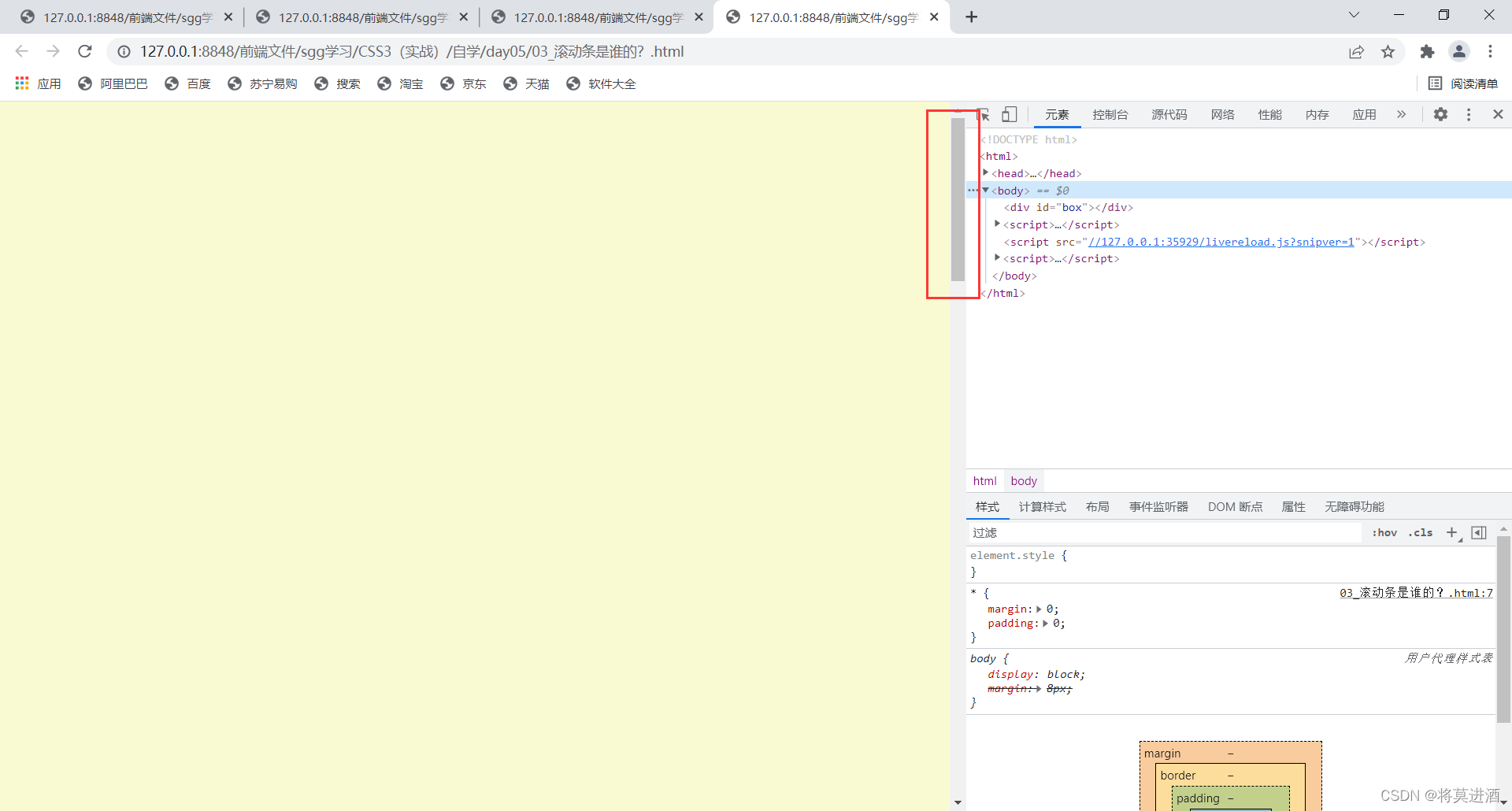
Task: Switch to the 元素 Elements tab
Action: pos(1057,115)
